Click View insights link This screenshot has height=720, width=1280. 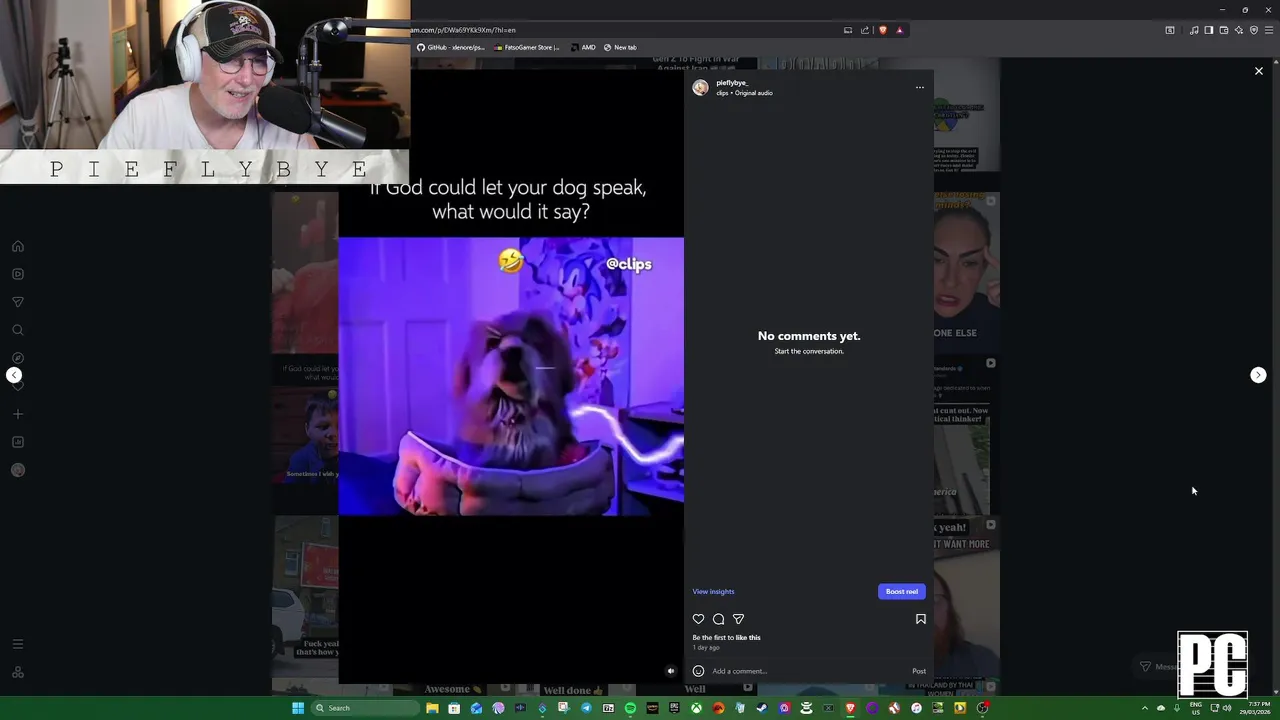[713, 591]
